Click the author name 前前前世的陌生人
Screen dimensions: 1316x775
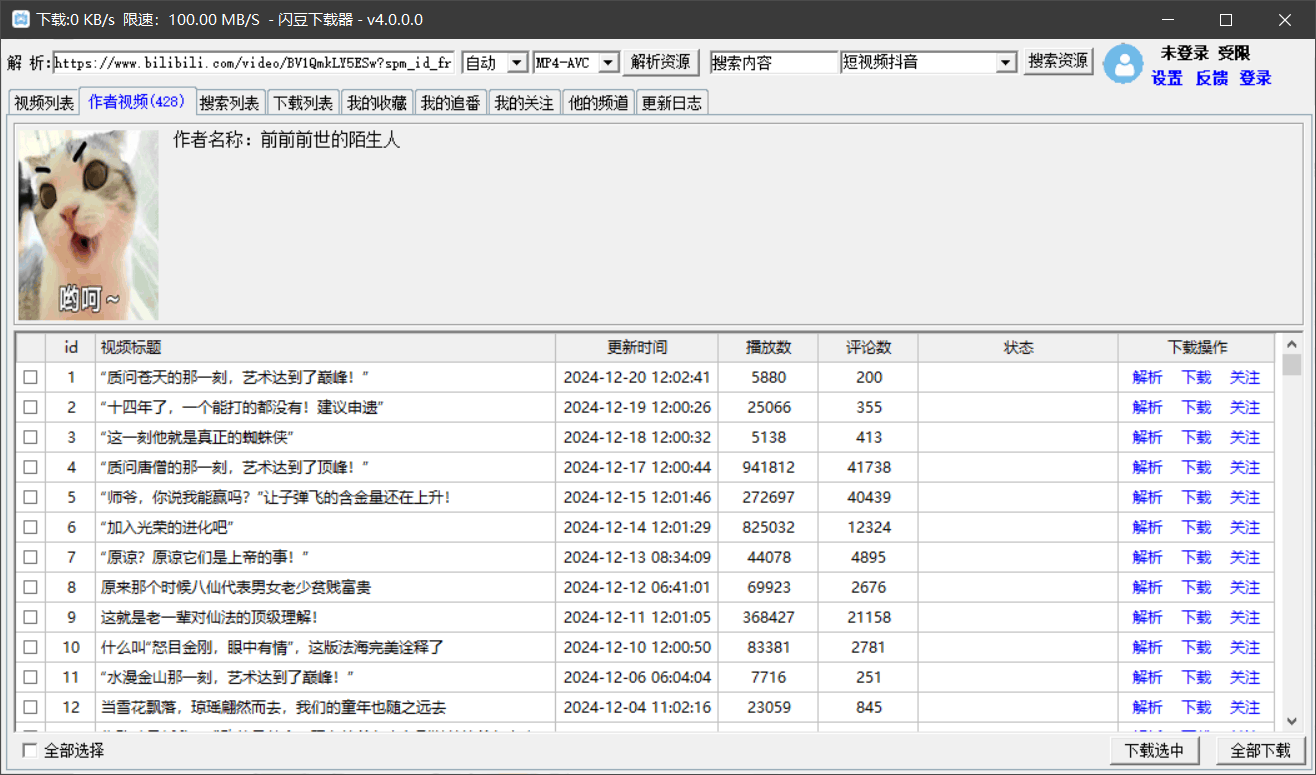tap(330, 140)
